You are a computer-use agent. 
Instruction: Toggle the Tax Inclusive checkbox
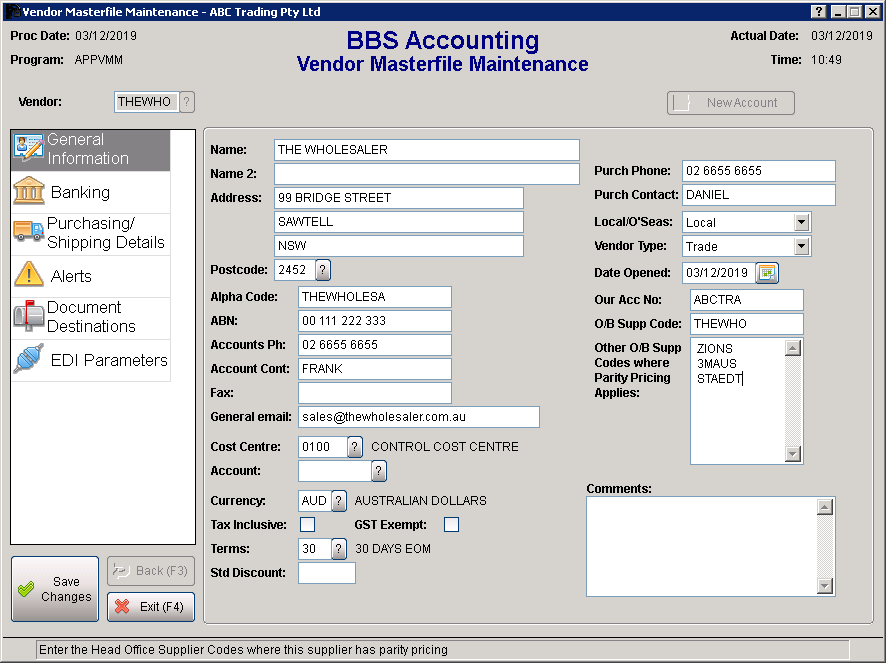(x=308, y=525)
